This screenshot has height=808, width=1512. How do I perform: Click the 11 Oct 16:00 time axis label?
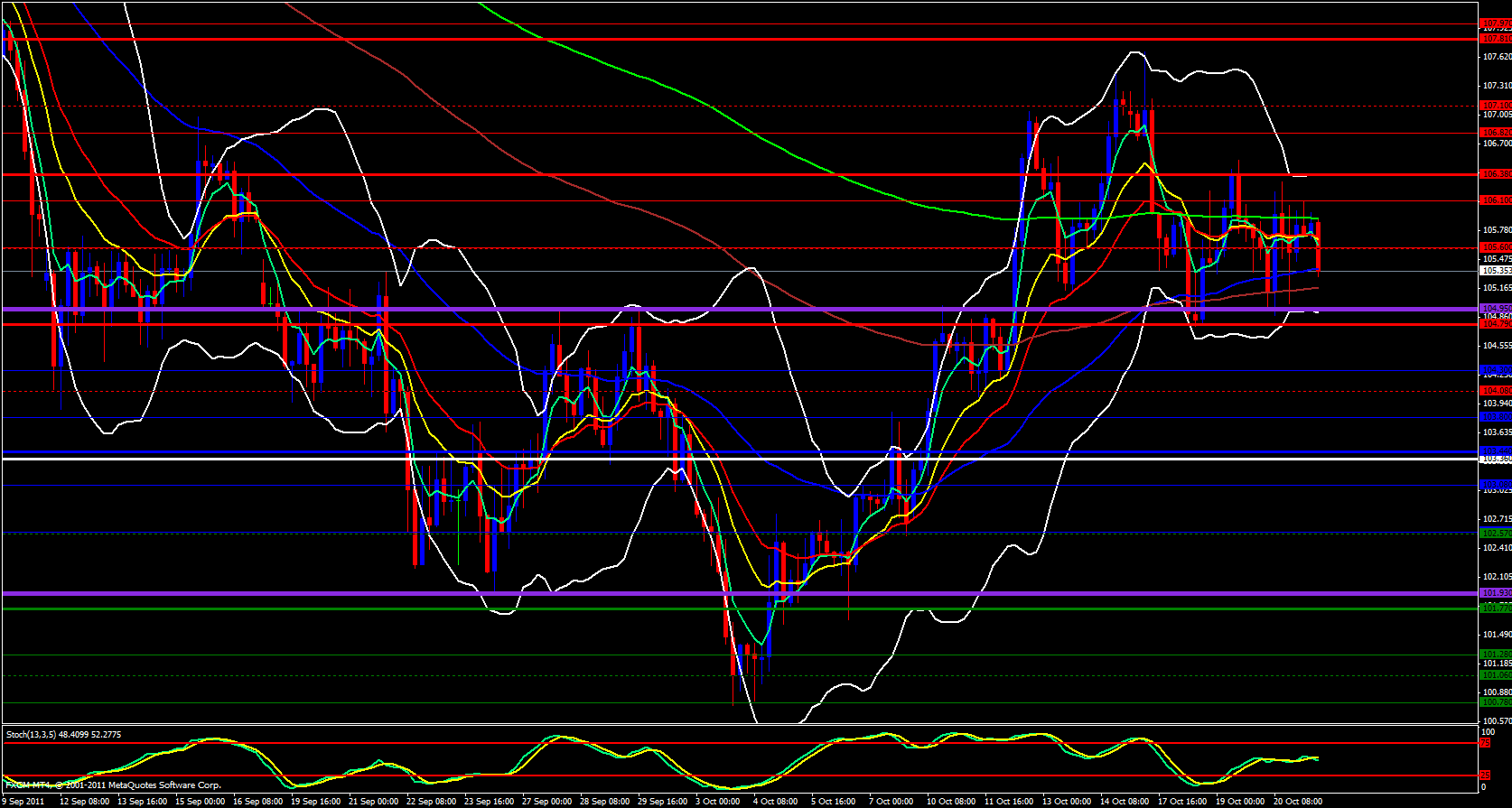click(x=1008, y=801)
